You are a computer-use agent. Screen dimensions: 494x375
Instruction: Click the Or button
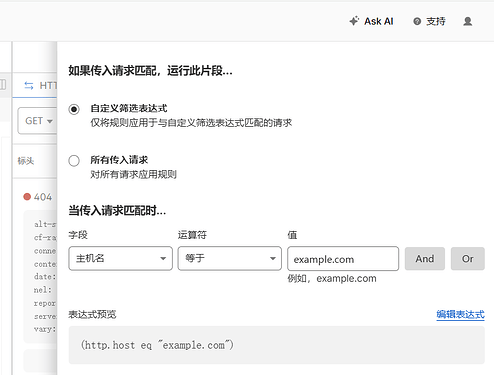[x=468, y=259]
